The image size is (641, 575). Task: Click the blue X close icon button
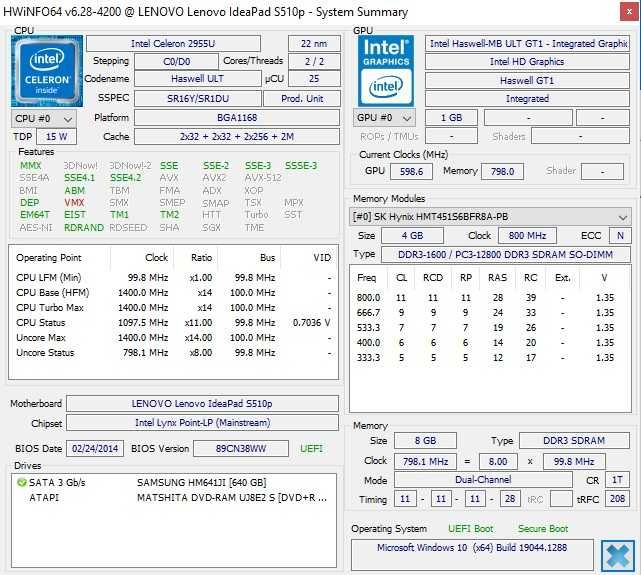click(618, 556)
